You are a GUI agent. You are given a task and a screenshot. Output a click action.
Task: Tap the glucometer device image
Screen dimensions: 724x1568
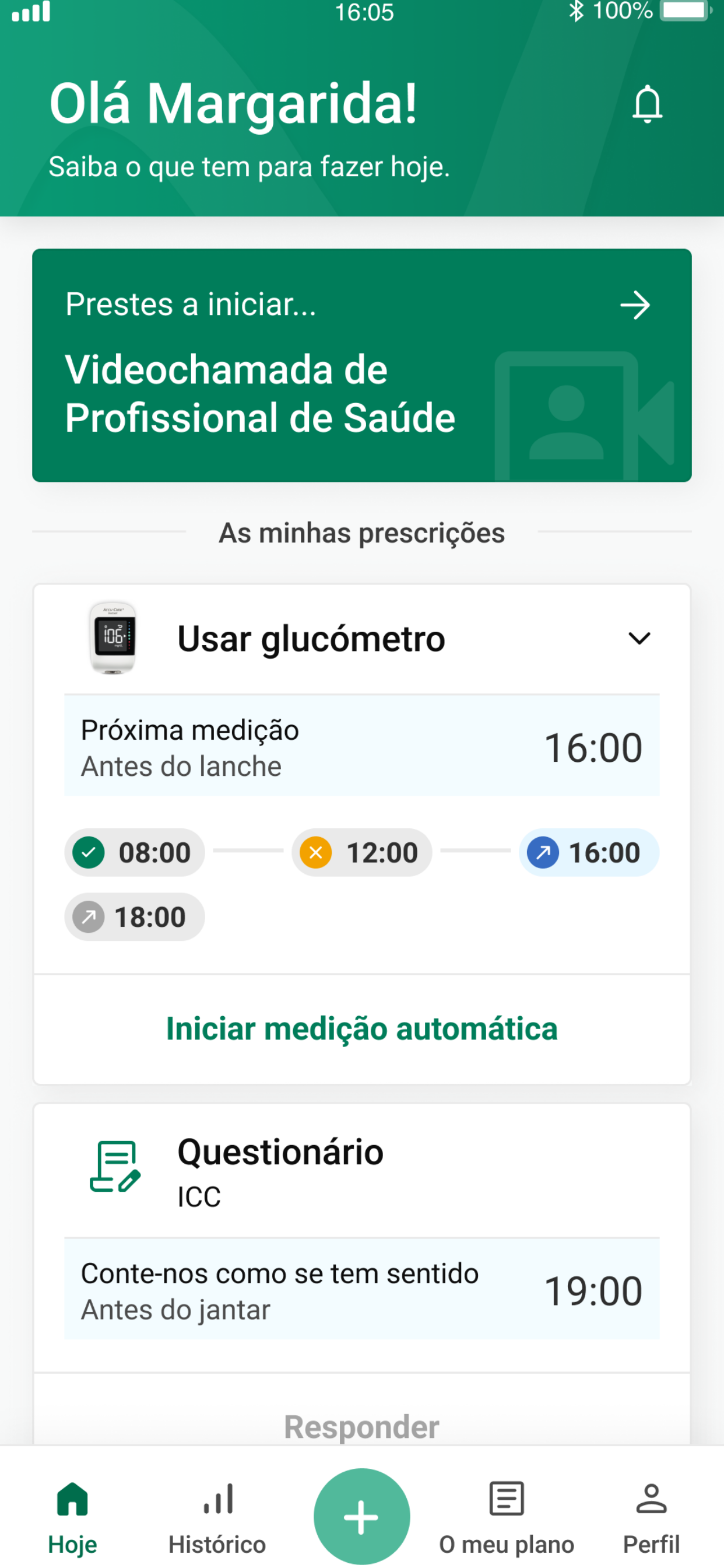click(113, 638)
